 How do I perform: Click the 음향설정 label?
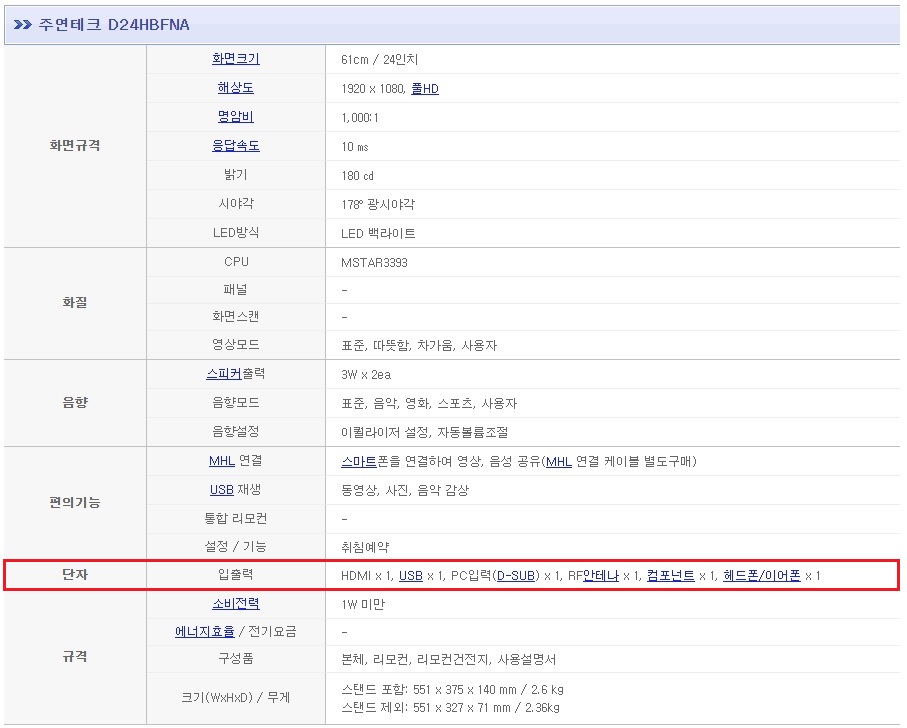coord(235,431)
